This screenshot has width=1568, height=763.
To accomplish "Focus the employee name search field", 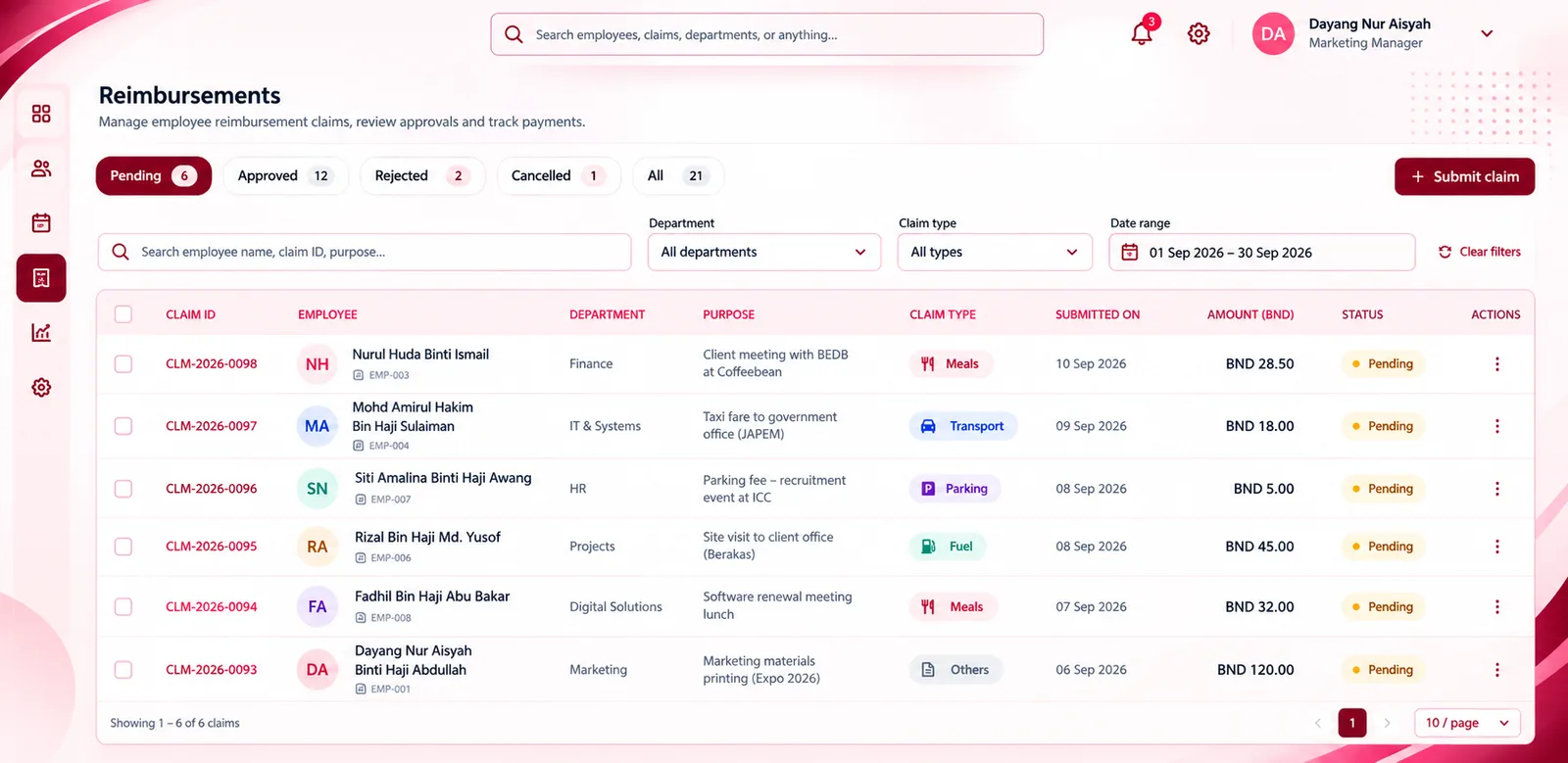I will click(x=365, y=253).
